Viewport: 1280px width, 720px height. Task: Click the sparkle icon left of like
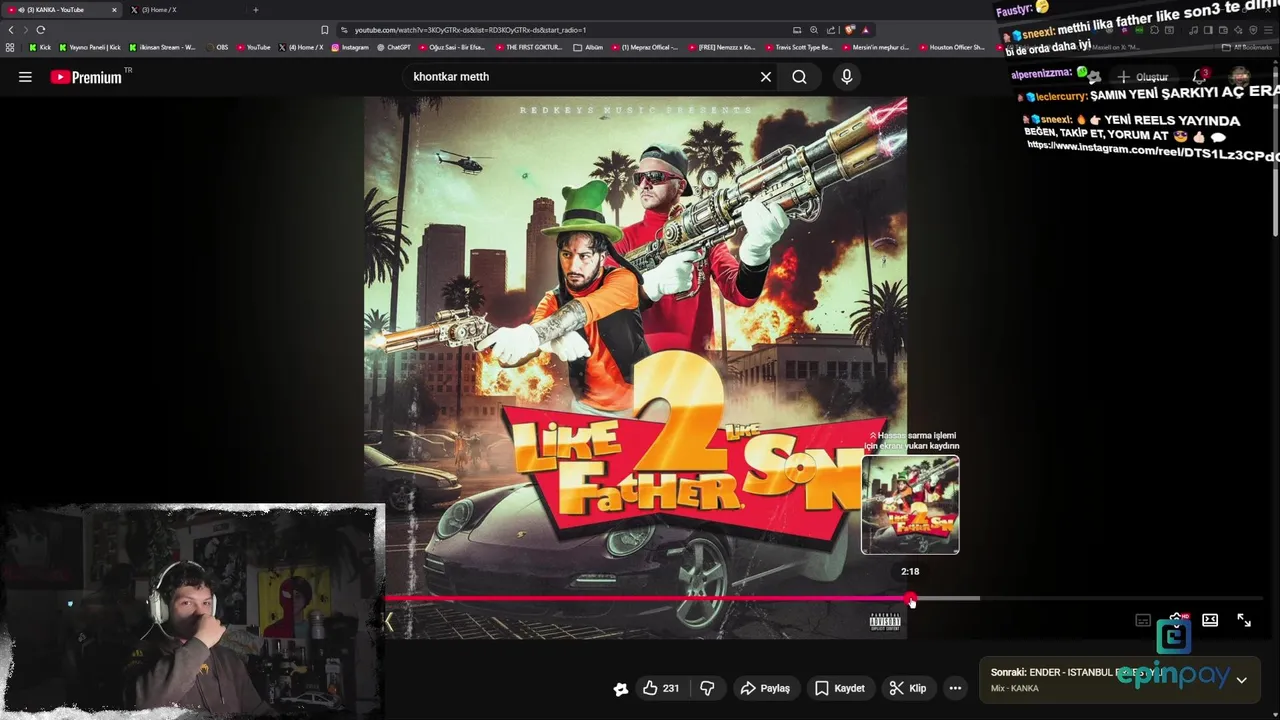coord(621,688)
